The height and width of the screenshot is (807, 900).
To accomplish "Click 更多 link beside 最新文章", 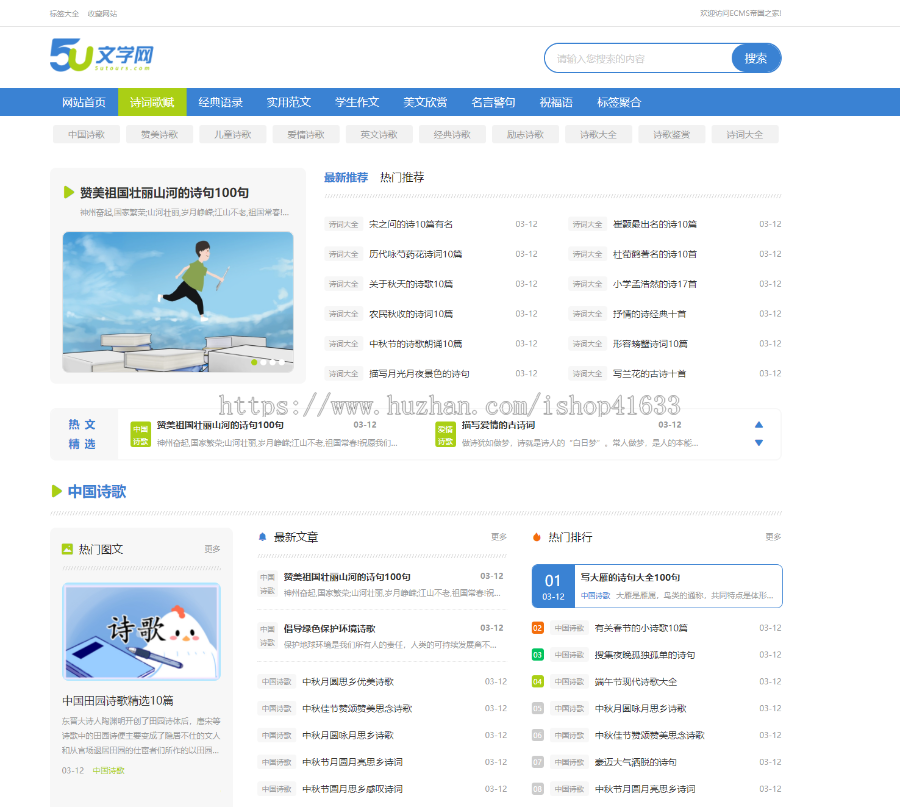I will point(499,537).
